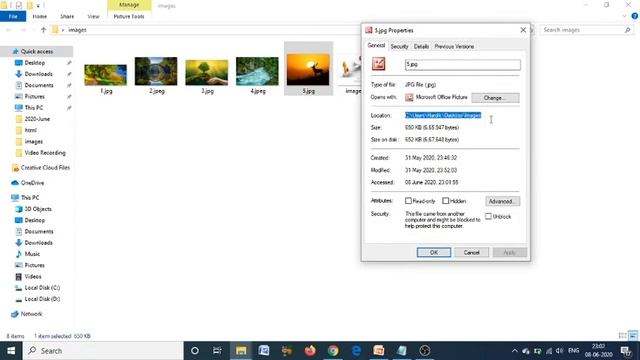Open Cortana circle on taskbar
The image size is (640, 360).
pos(195,351)
